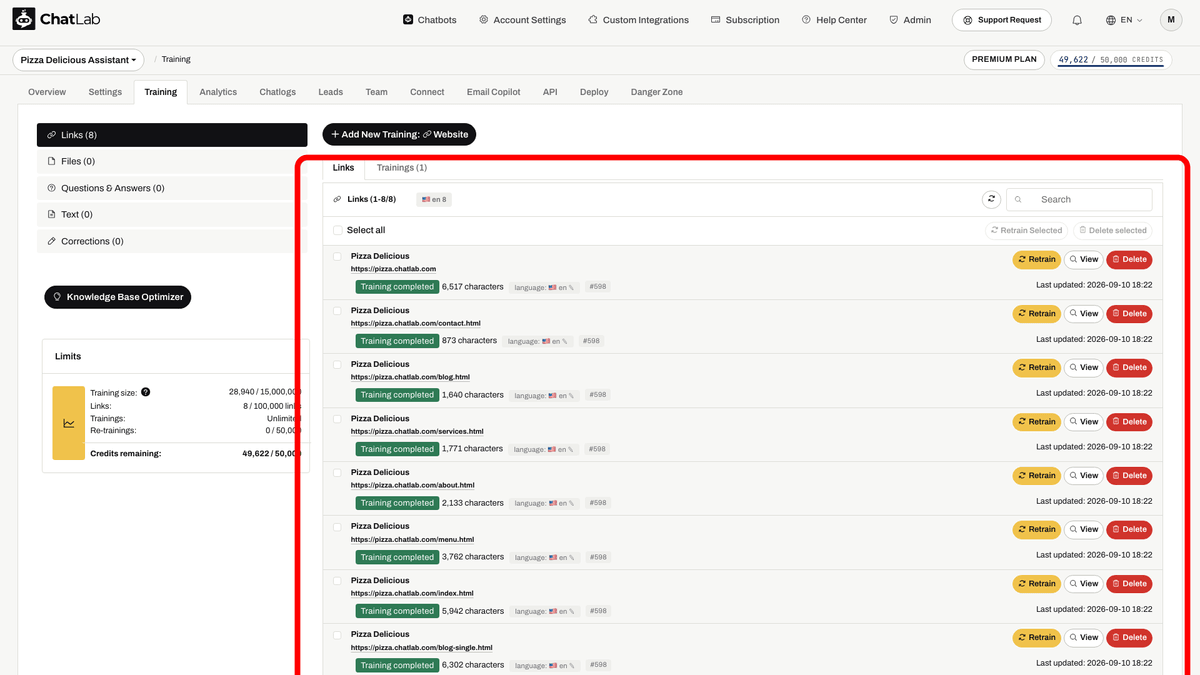
Task: Click "6,517 characters" text
Action: click(x=473, y=287)
